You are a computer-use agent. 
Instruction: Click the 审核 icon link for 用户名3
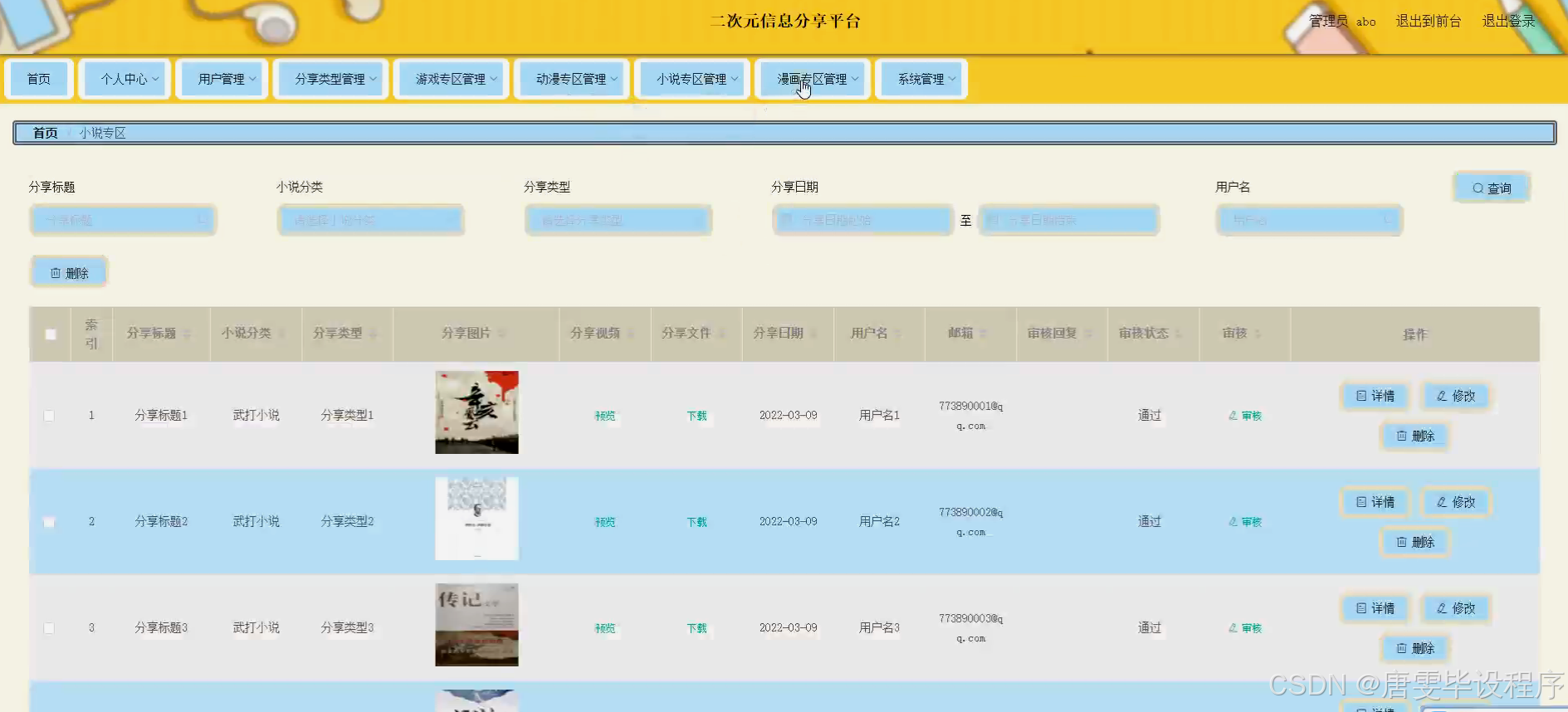coord(1245,628)
